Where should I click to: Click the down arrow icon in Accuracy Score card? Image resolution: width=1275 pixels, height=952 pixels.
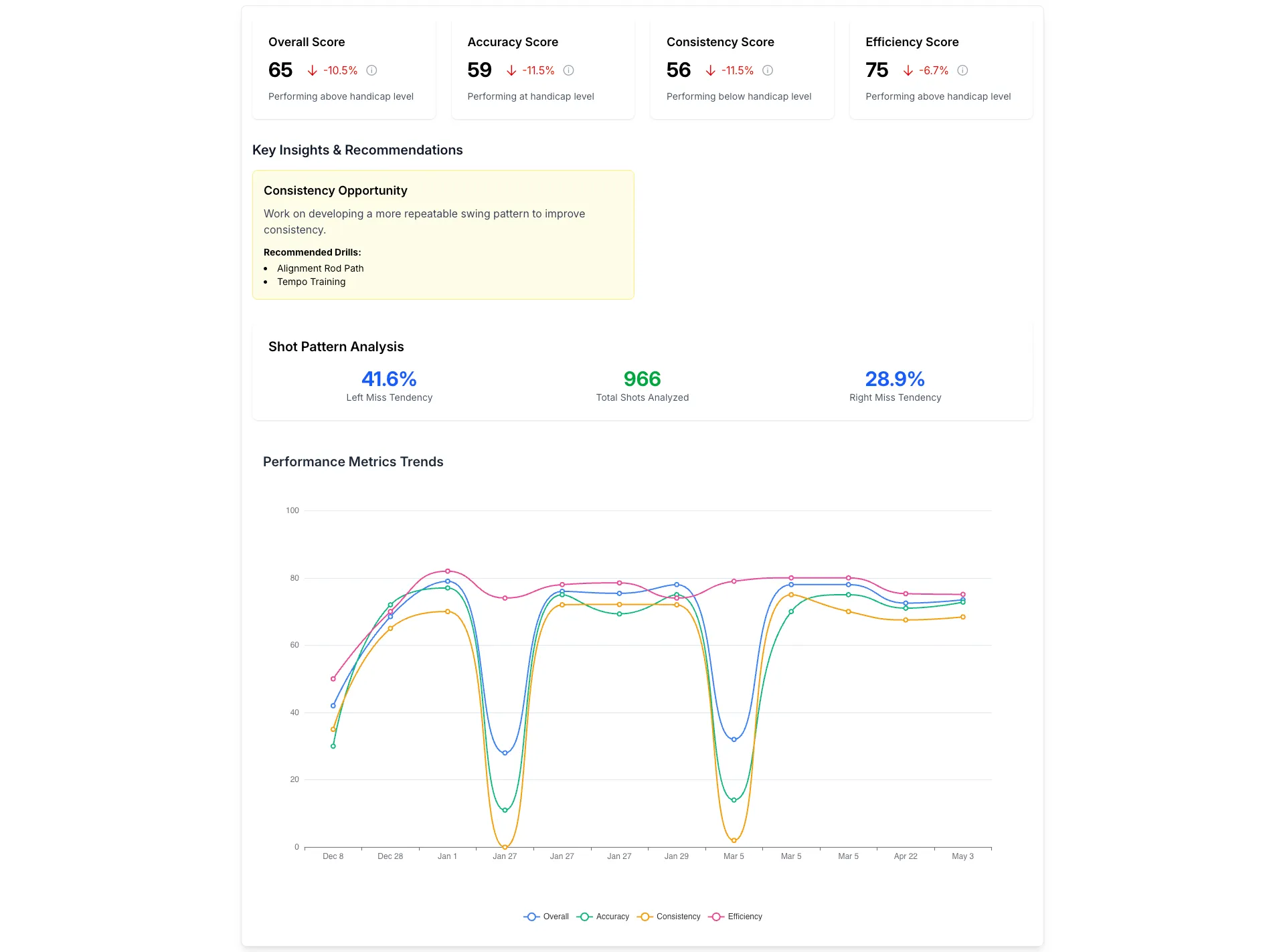pos(511,70)
